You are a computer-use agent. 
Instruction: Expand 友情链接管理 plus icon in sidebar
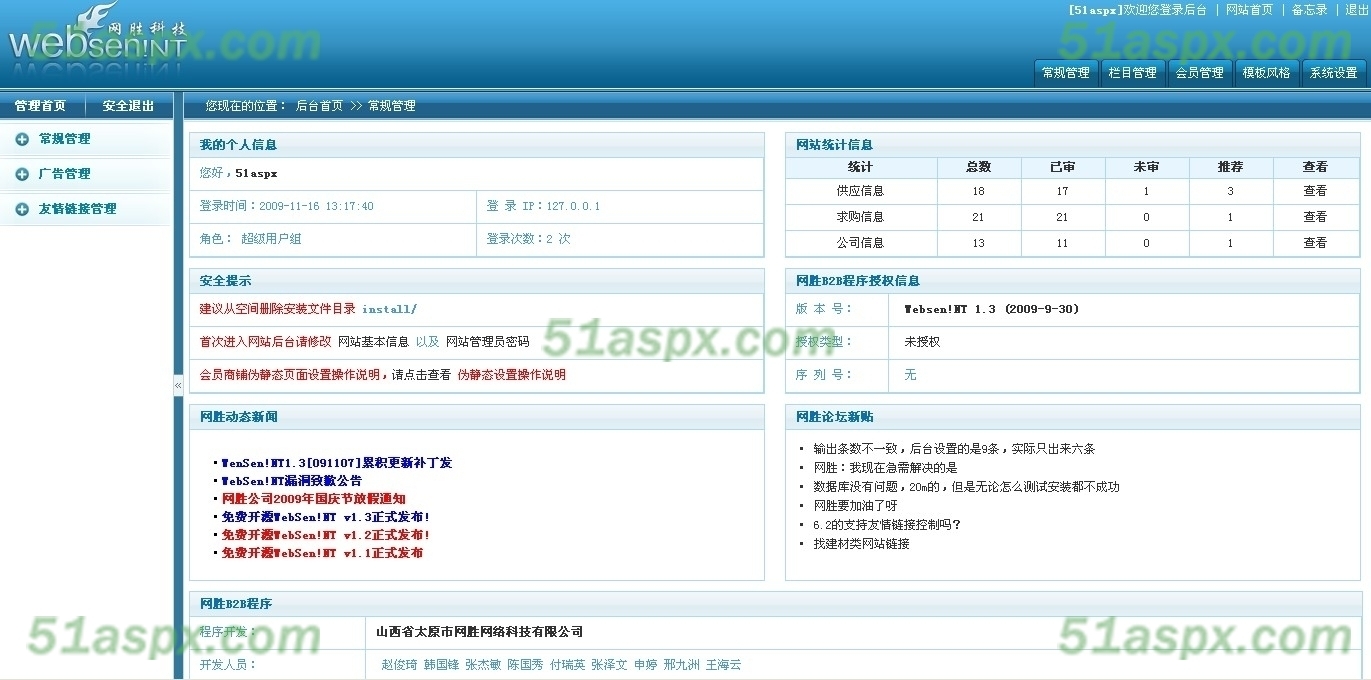coord(22,209)
